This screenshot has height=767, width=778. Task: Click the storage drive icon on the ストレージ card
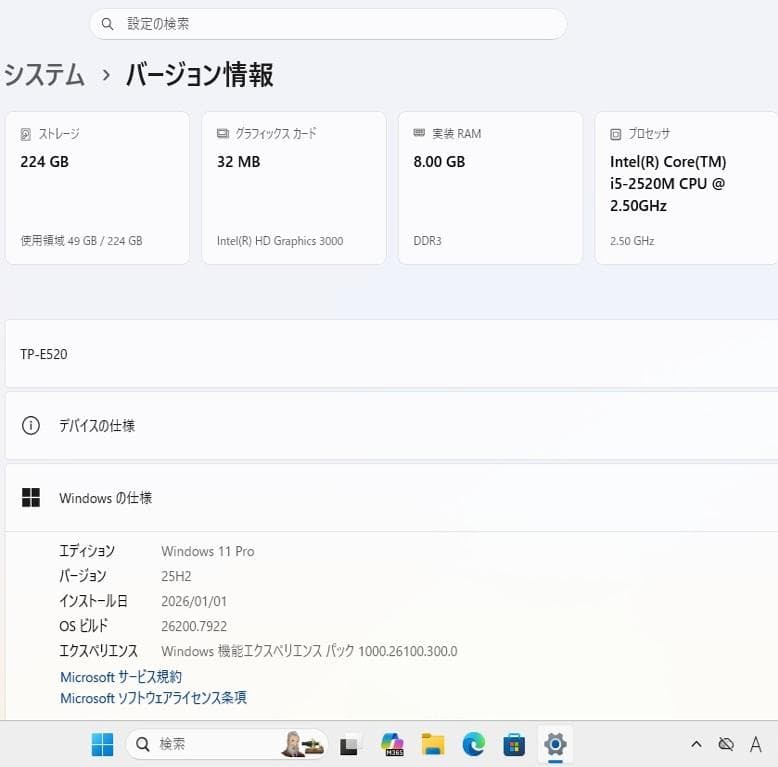[x=25, y=134]
